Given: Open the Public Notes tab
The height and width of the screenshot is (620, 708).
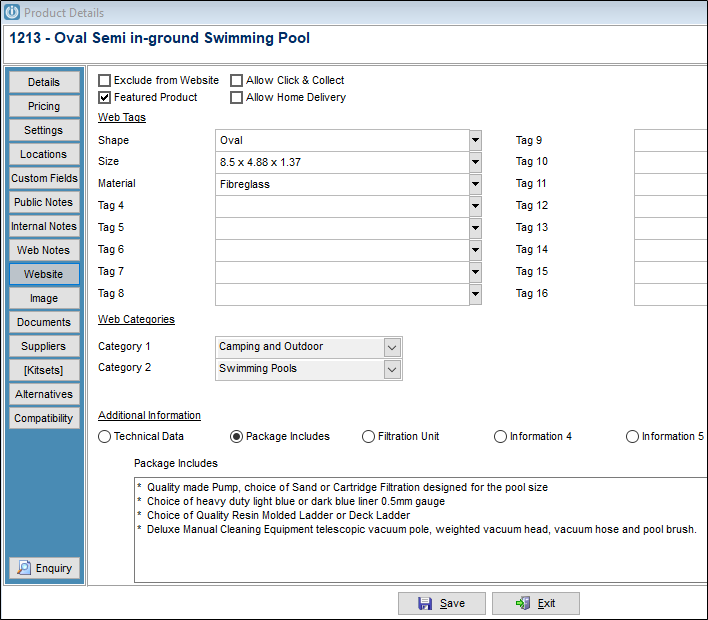Looking at the screenshot, I should tap(44, 202).
